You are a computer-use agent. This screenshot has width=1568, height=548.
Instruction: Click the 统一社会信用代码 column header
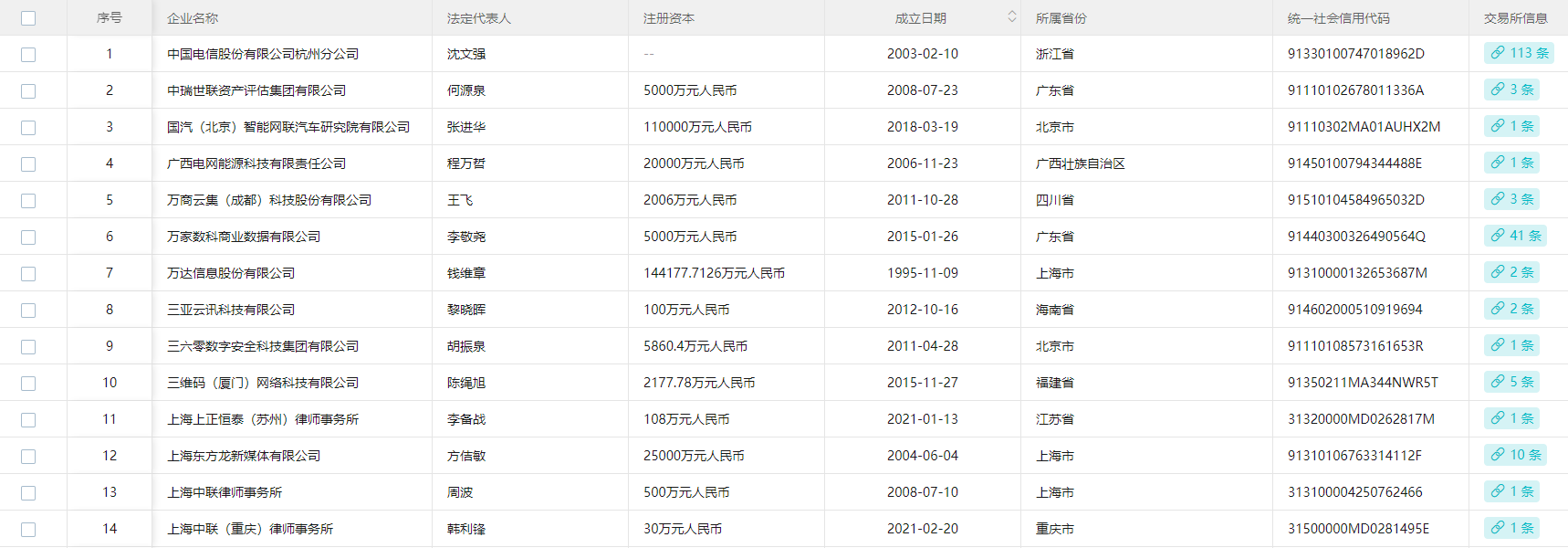(x=1339, y=18)
